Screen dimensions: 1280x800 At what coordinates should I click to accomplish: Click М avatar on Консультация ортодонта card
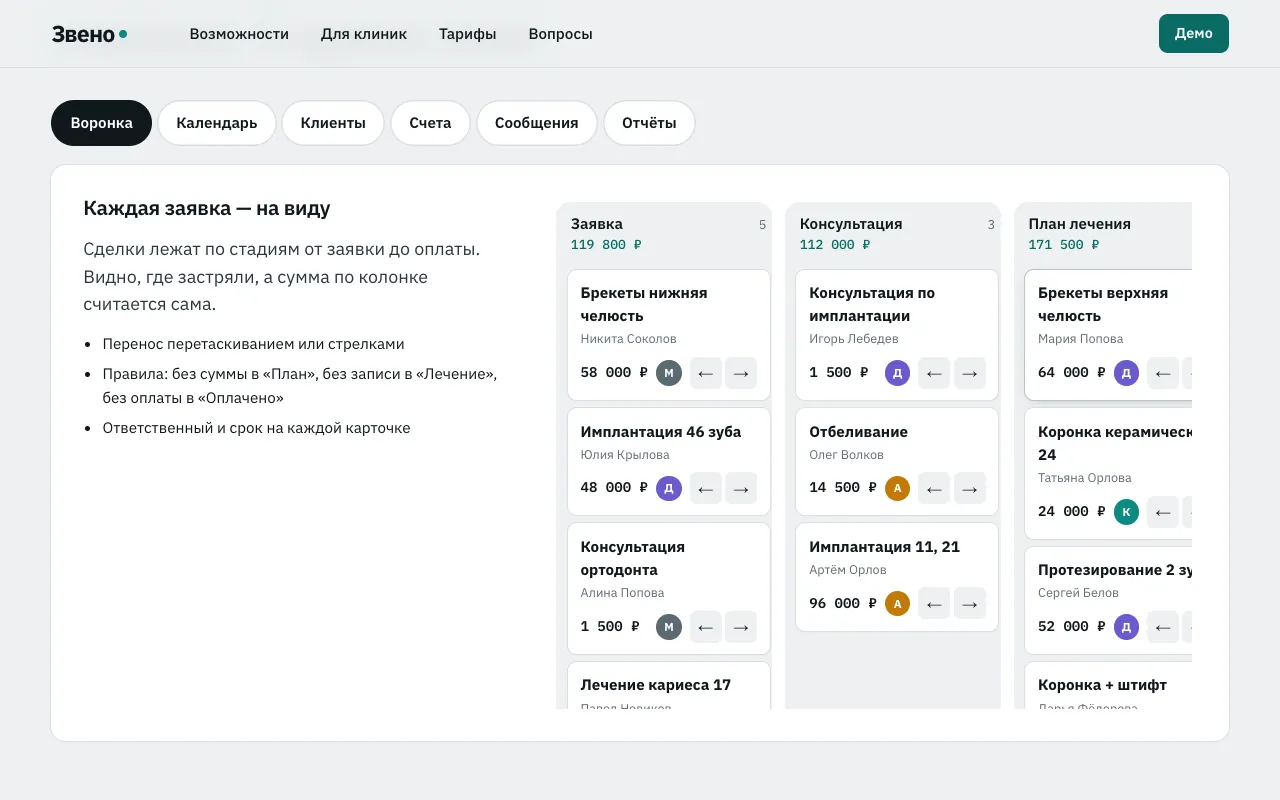pos(669,627)
